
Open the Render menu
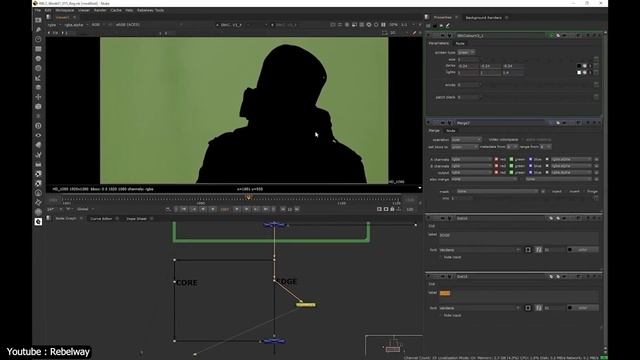click(x=100, y=10)
